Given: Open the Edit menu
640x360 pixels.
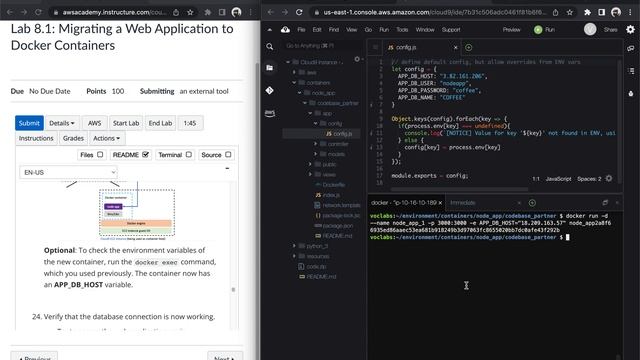Looking at the screenshot, I should click(317, 30).
